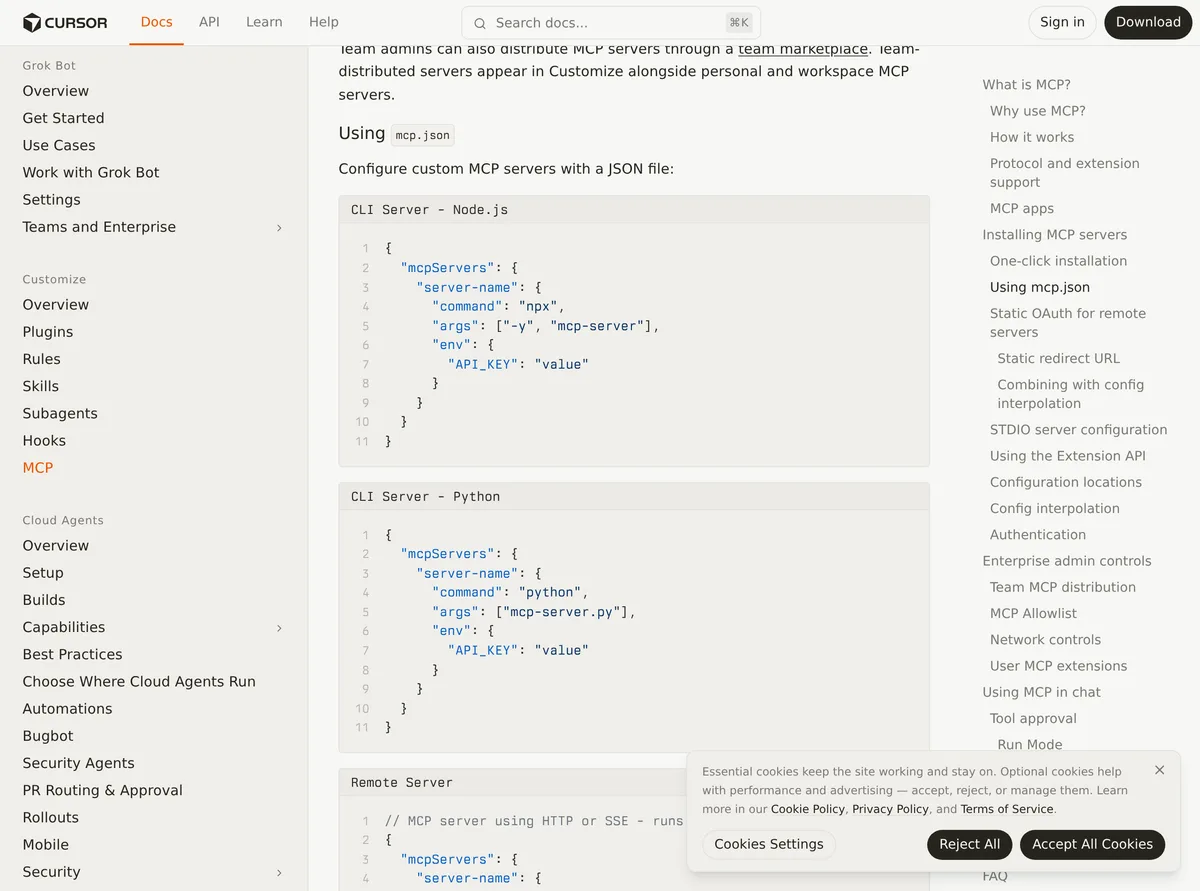Open Subagents in sidebar
The height and width of the screenshot is (891, 1200).
tap(60, 413)
